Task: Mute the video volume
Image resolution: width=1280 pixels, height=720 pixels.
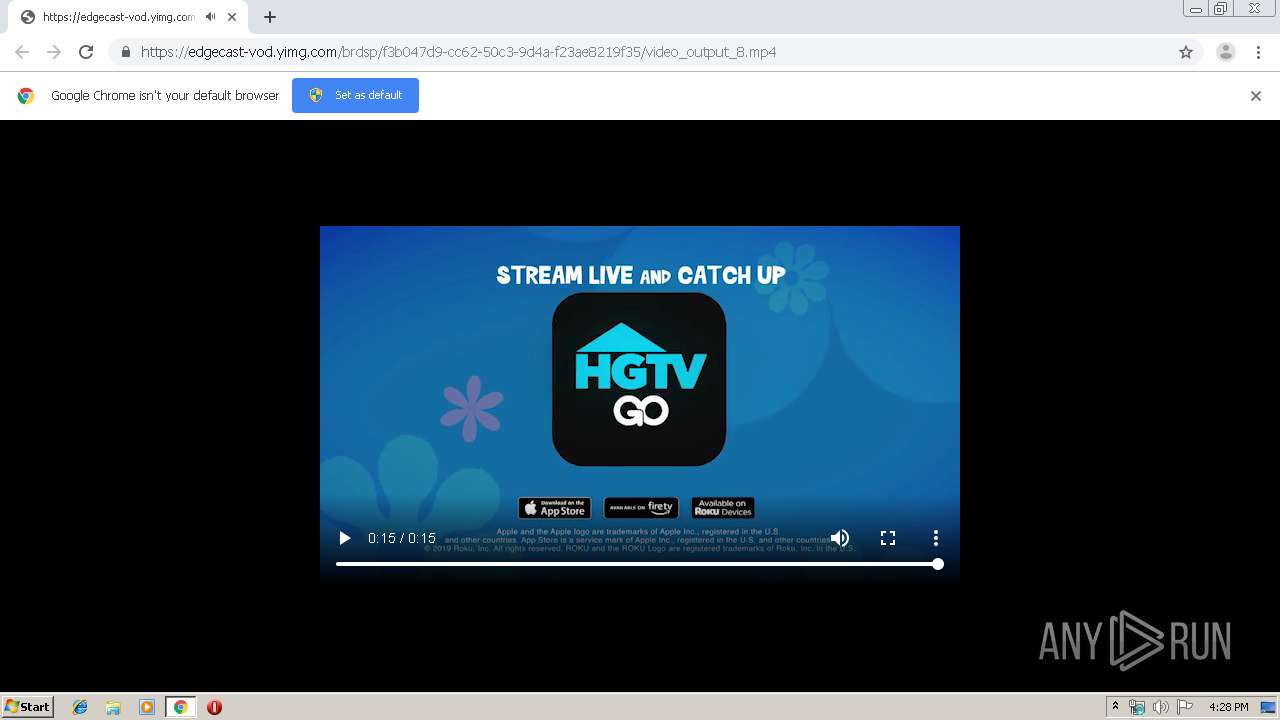Action: click(840, 538)
